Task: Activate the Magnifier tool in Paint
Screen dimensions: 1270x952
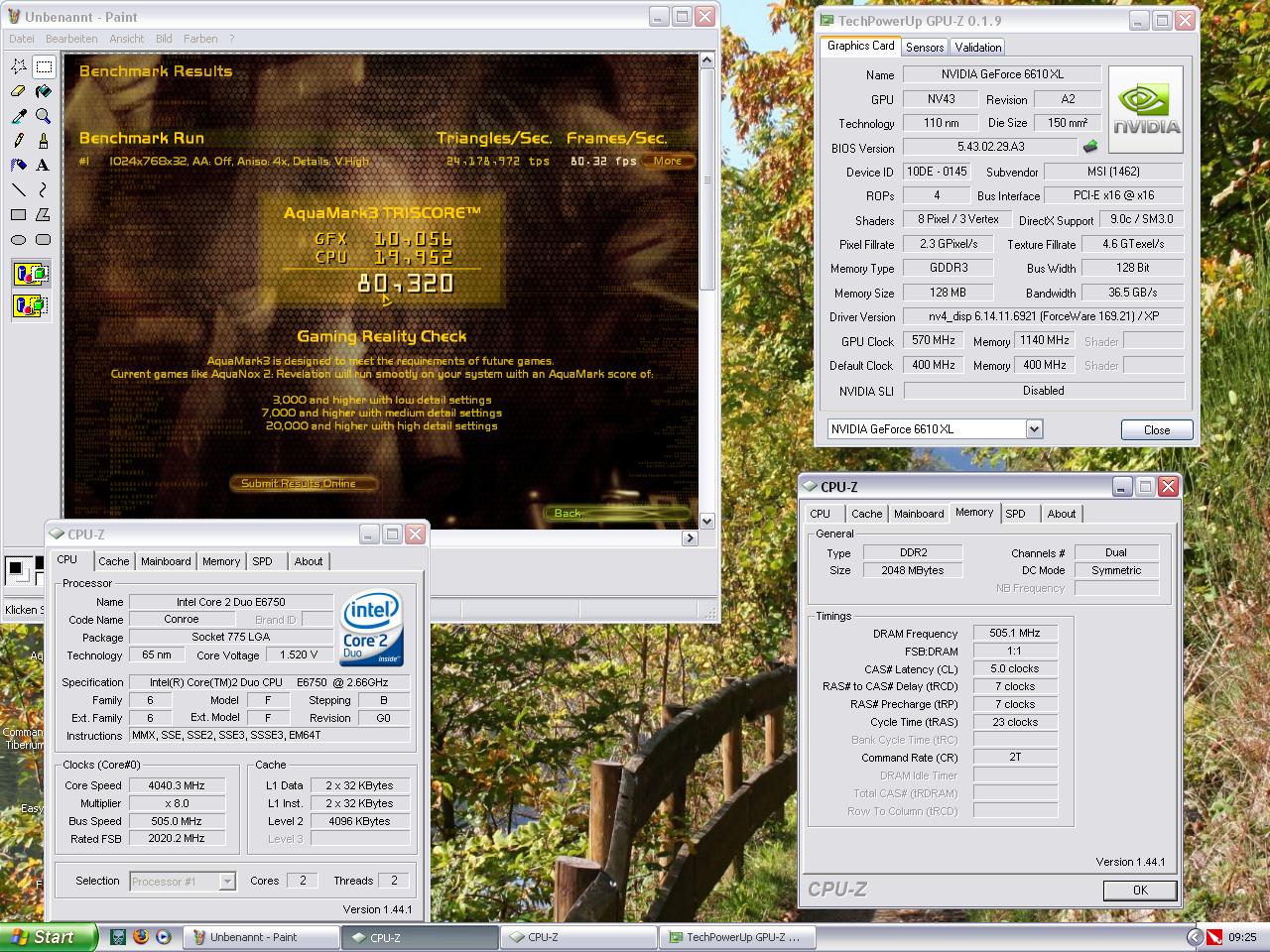Action: (44, 116)
